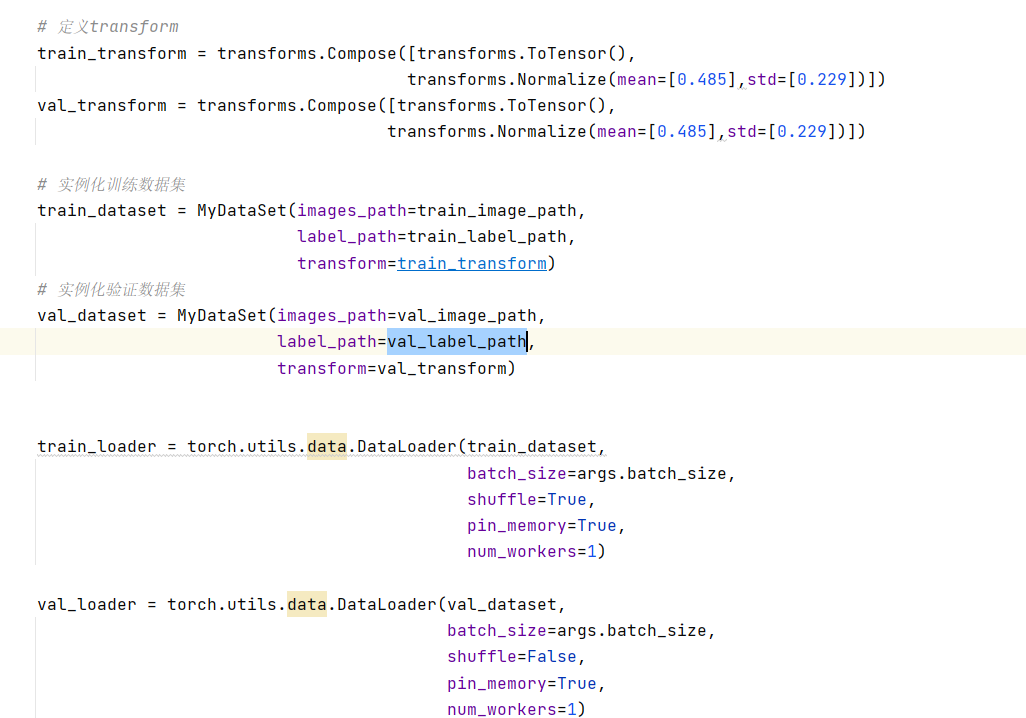This screenshot has height=718, width=1026.
Task: Click the comment '# 实例化训练数据集'
Action: click(x=112, y=185)
